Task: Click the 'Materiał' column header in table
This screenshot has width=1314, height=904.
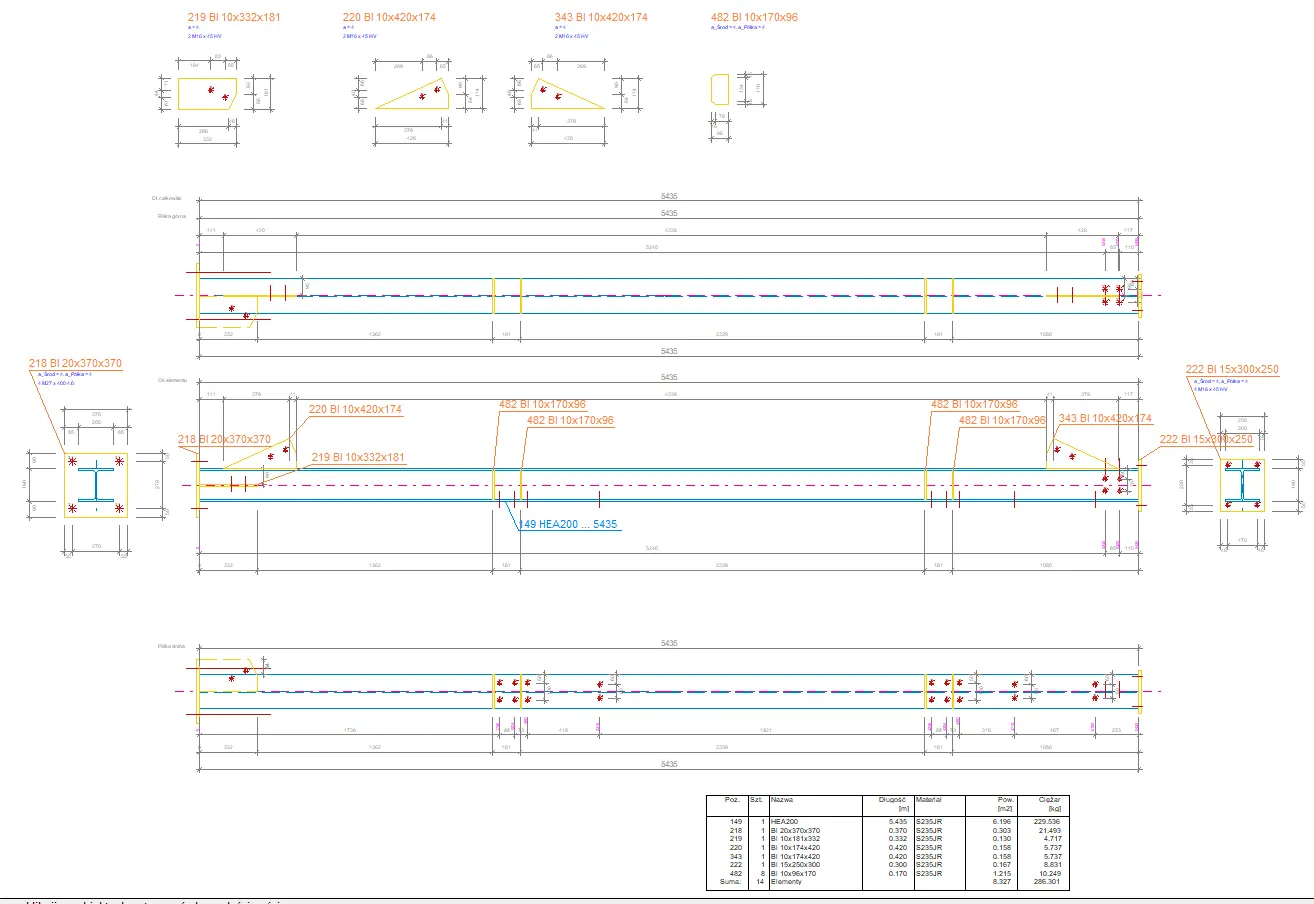Action: 928,800
